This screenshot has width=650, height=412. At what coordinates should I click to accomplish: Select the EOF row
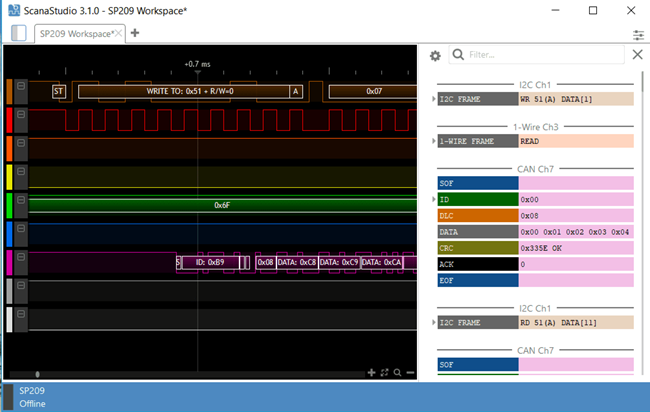click(535, 280)
